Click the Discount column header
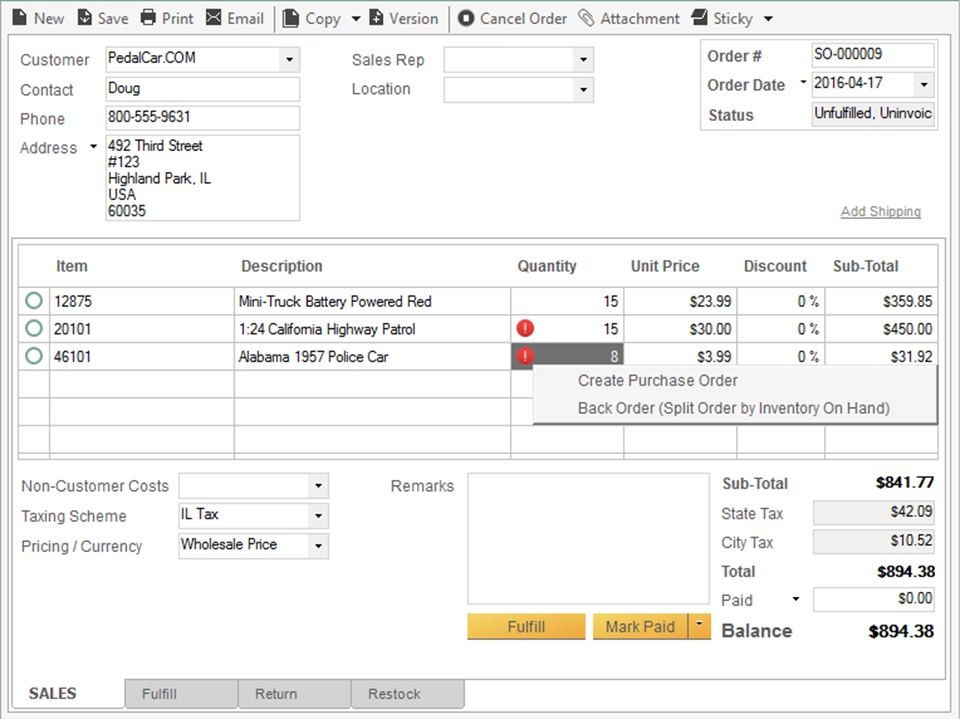Screen dimensions: 960x719 pos(775,266)
